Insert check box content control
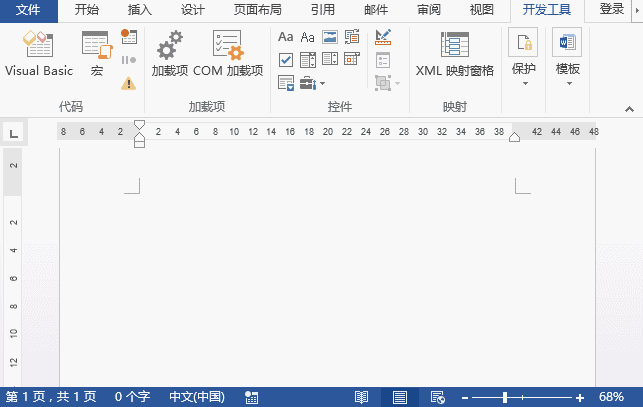This screenshot has height=407, width=643. tap(286, 60)
